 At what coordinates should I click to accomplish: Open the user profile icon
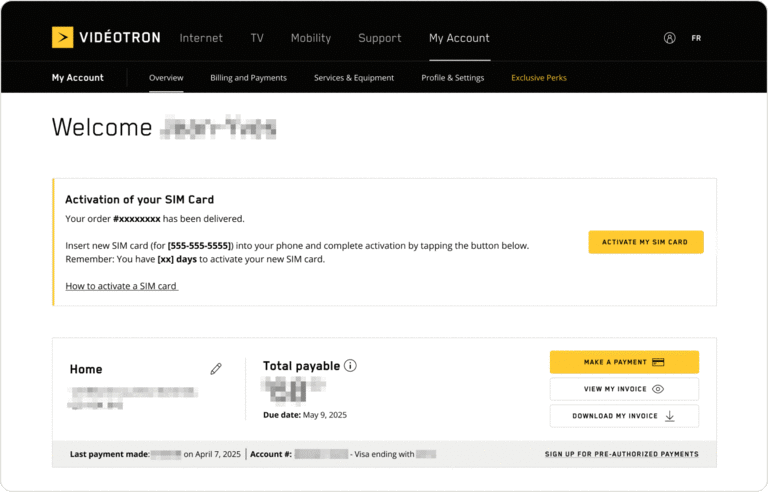tap(670, 38)
